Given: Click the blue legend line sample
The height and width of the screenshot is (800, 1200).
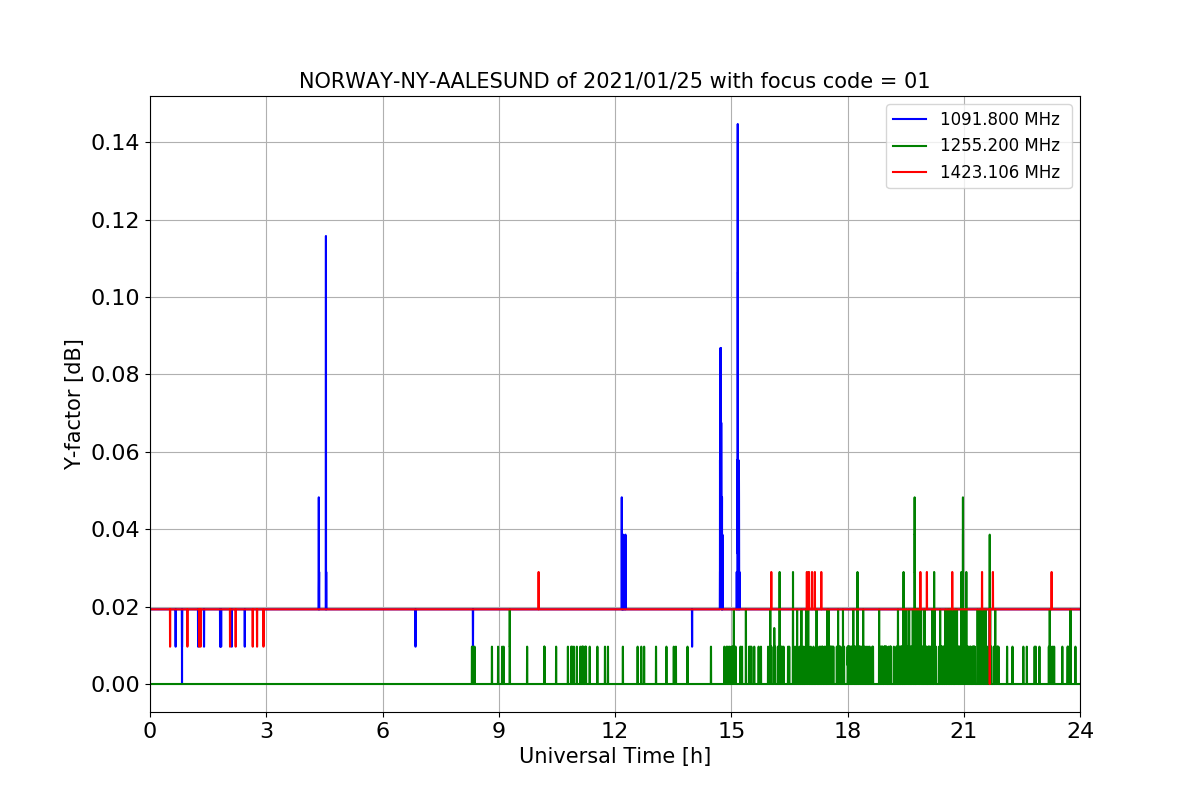Looking at the screenshot, I should pyautogui.click(x=910, y=120).
